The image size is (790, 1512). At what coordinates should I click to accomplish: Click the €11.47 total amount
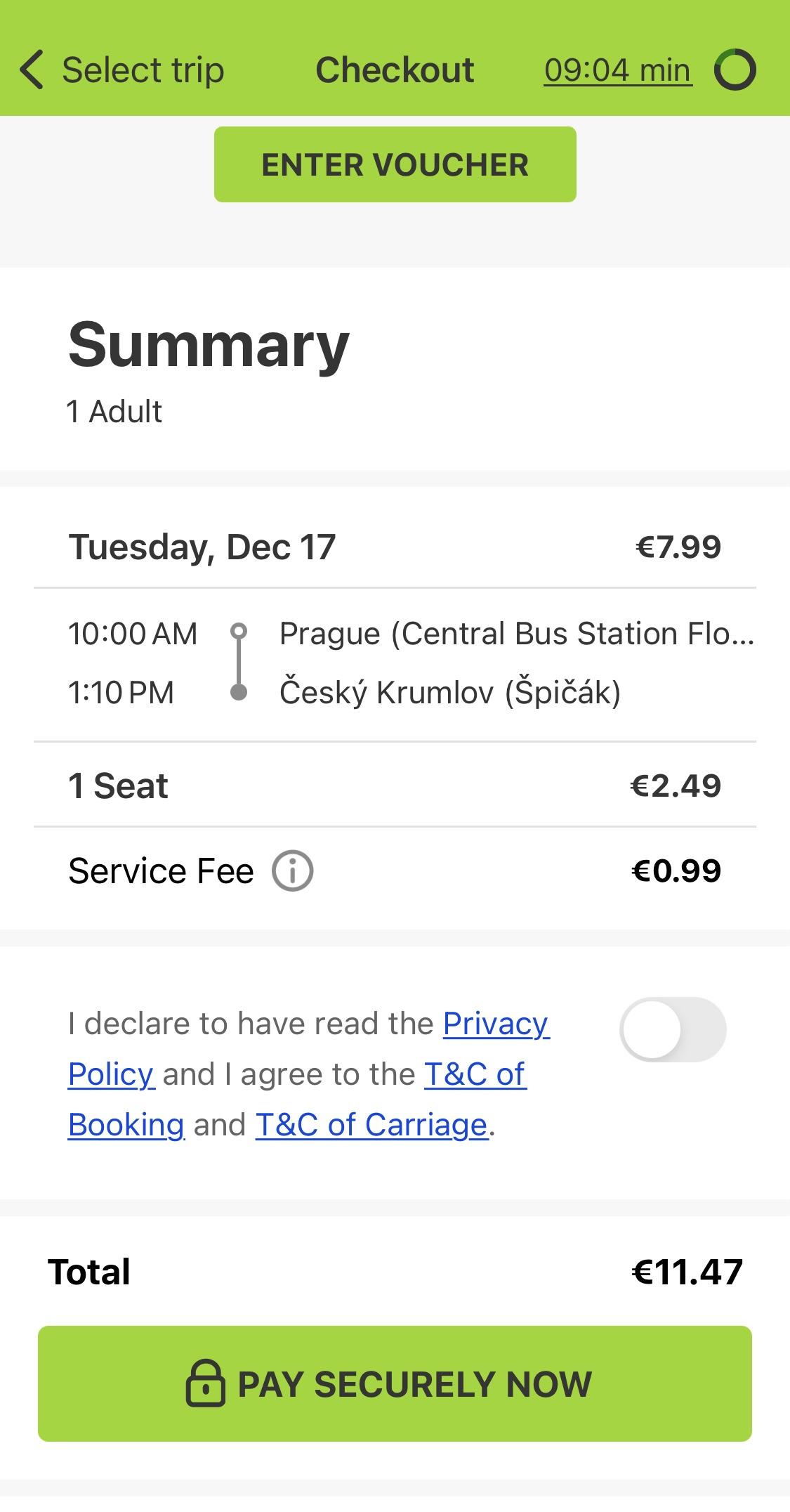coord(687,1272)
